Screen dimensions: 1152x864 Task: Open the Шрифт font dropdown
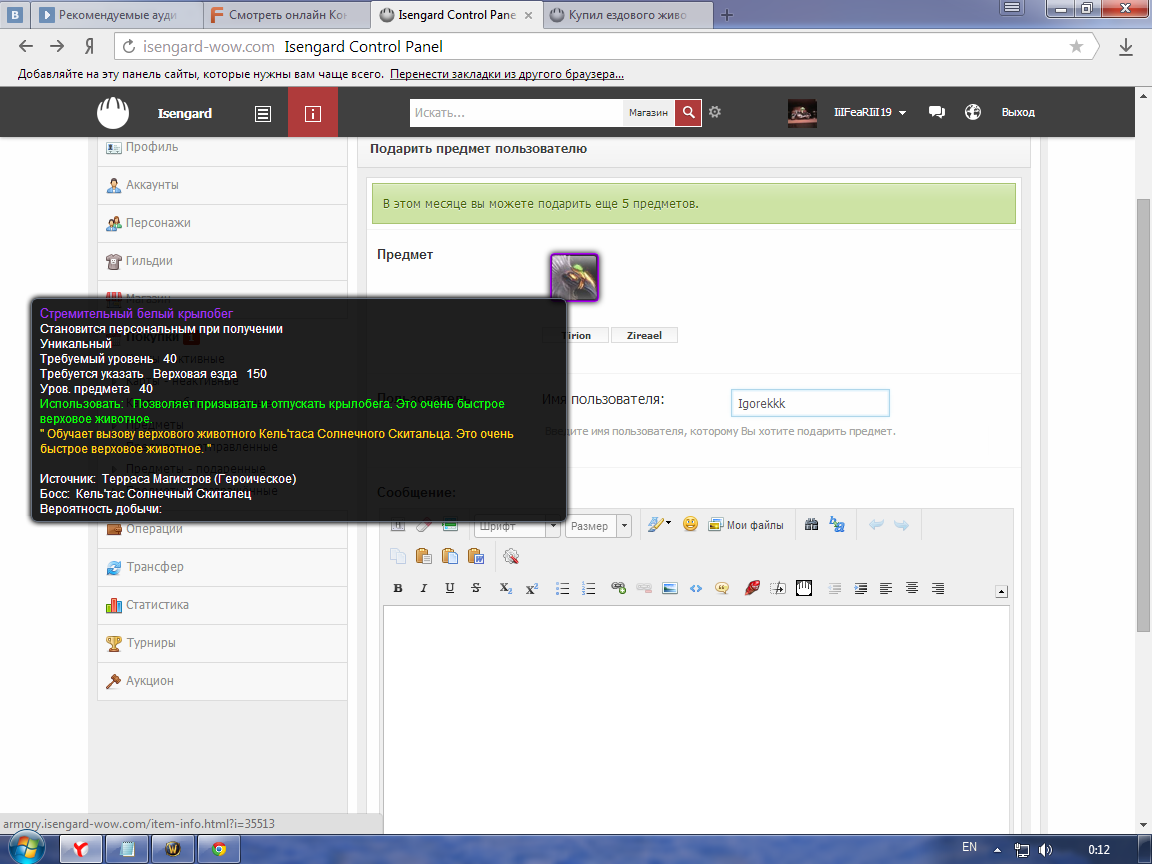pos(518,526)
